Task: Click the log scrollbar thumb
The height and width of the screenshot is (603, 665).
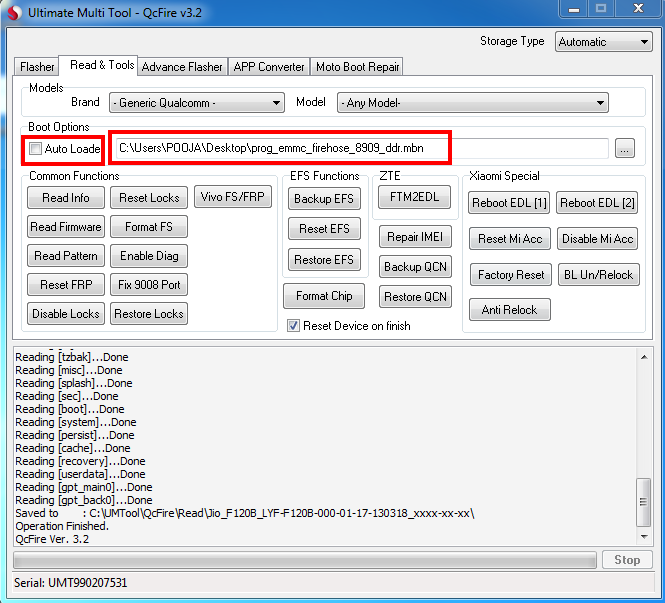Action: pos(644,502)
